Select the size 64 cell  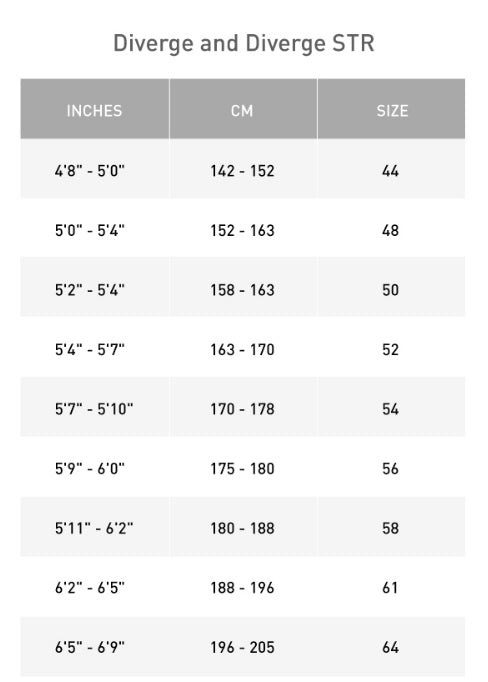391,645
